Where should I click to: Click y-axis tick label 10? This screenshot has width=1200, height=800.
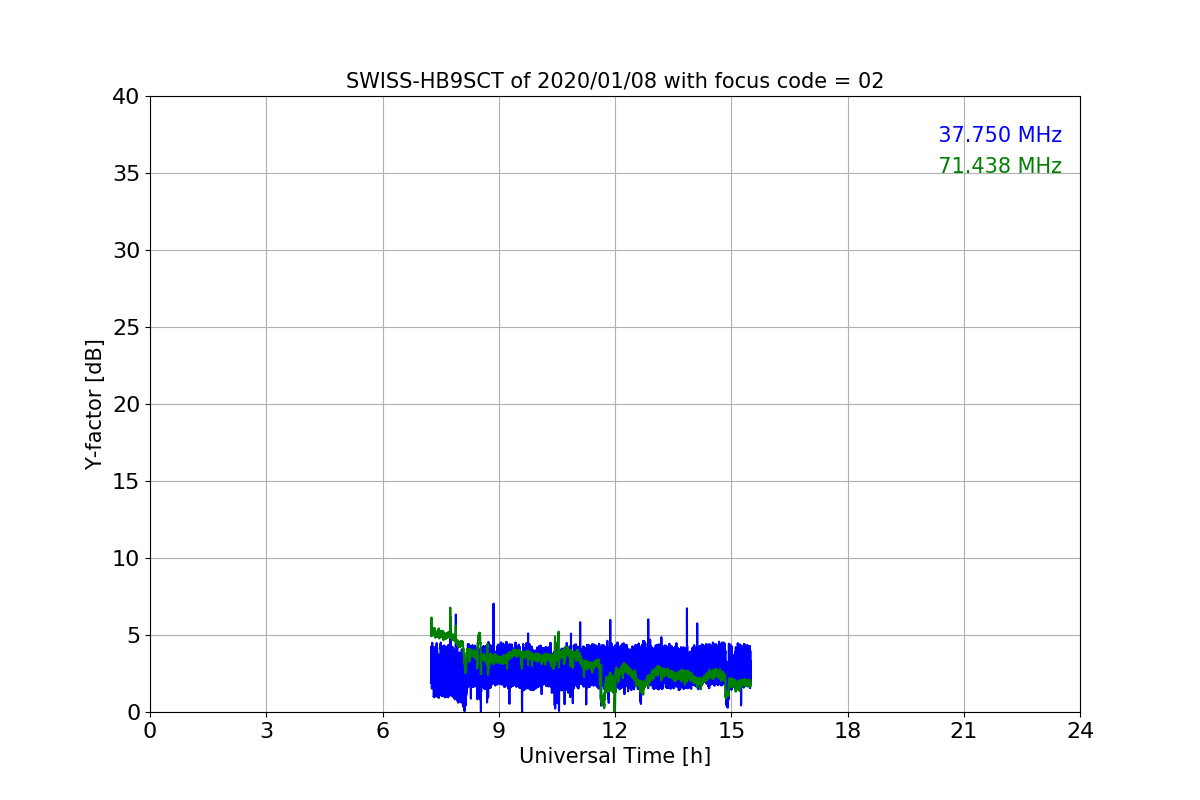[126, 559]
